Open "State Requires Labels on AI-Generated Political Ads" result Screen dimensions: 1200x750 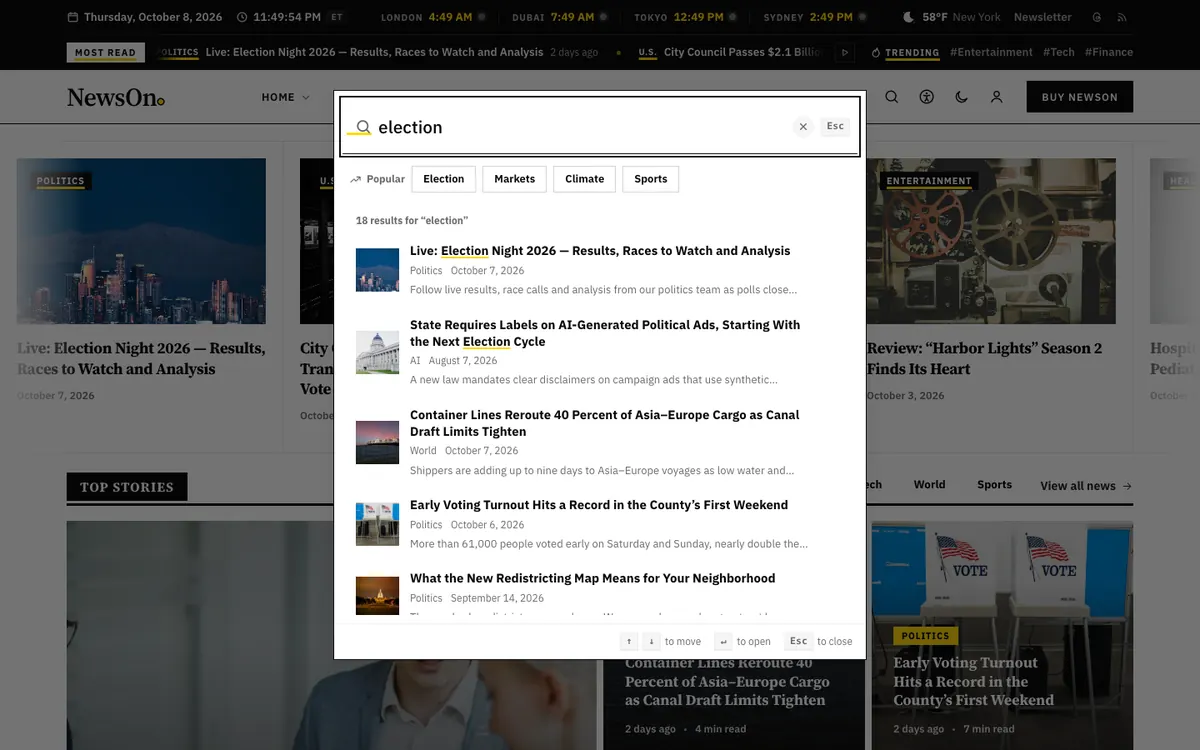[605, 333]
